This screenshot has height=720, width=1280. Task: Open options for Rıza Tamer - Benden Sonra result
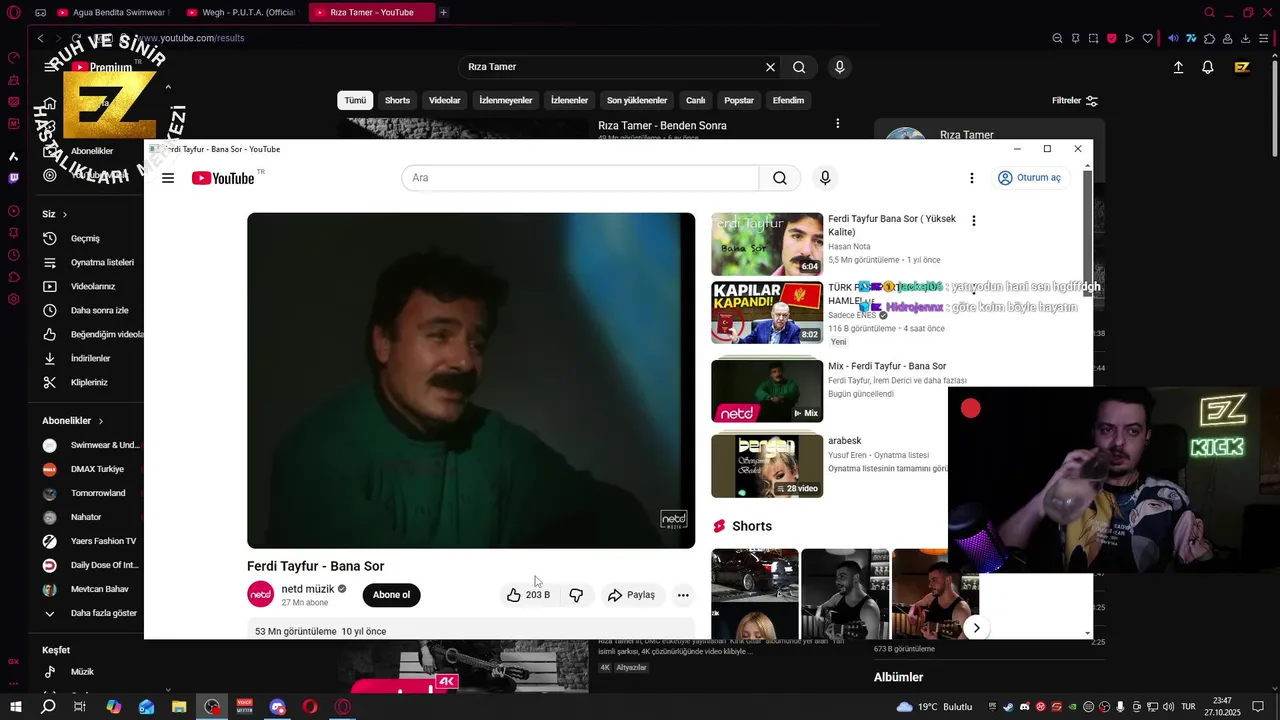point(838,124)
